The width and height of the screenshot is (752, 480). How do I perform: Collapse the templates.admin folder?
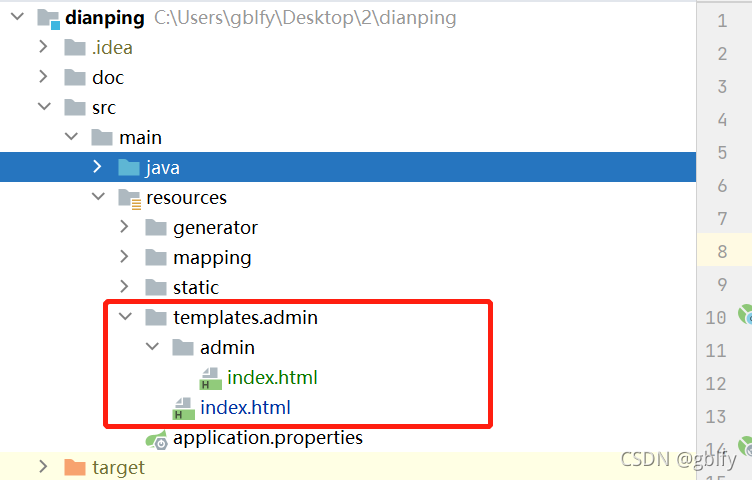tap(125, 316)
